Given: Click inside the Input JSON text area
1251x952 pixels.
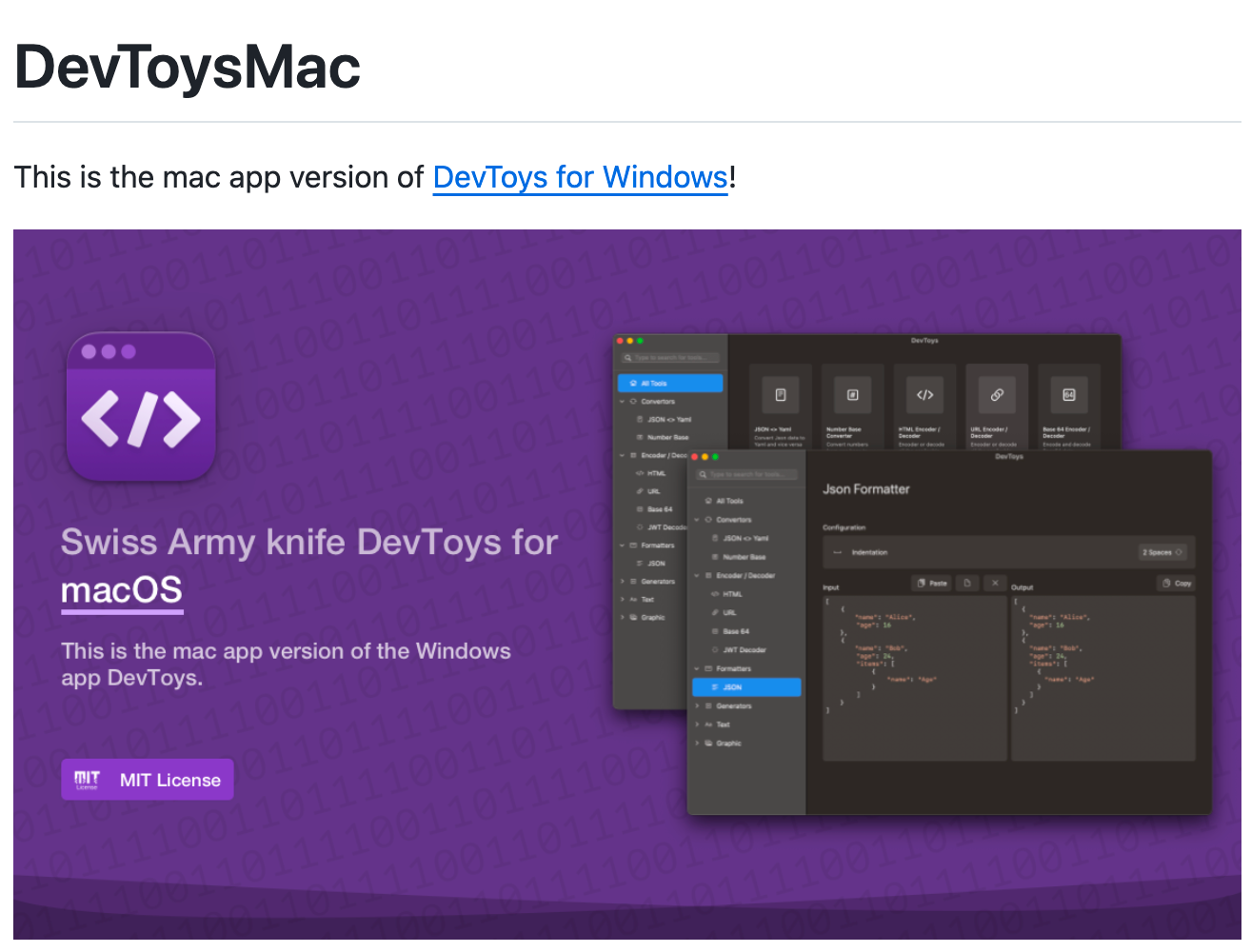Looking at the screenshot, I should tap(915, 678).
